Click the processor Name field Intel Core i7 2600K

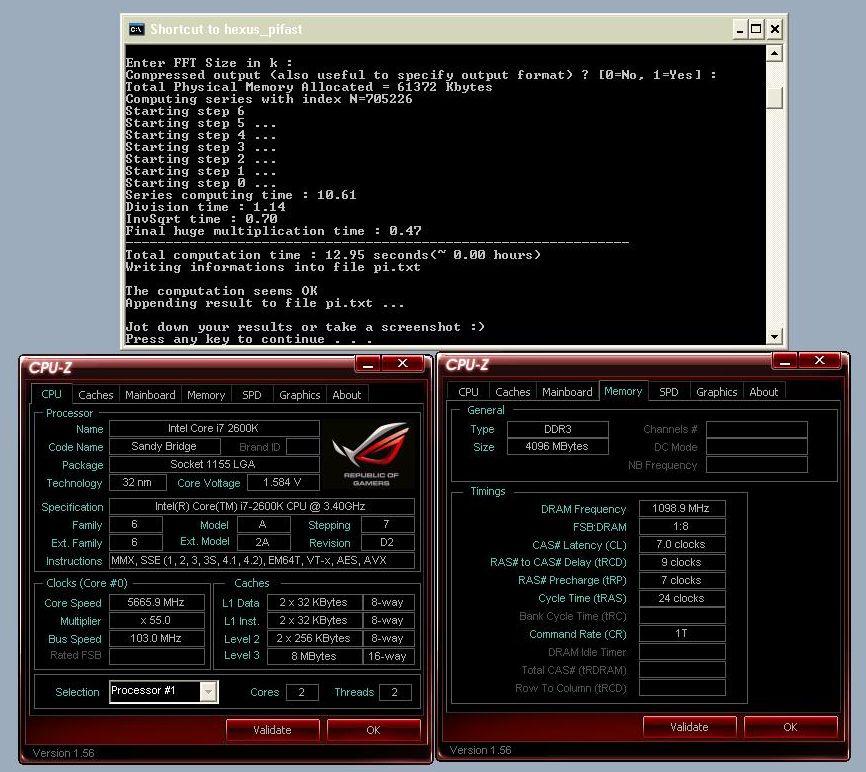click(214, 428)
